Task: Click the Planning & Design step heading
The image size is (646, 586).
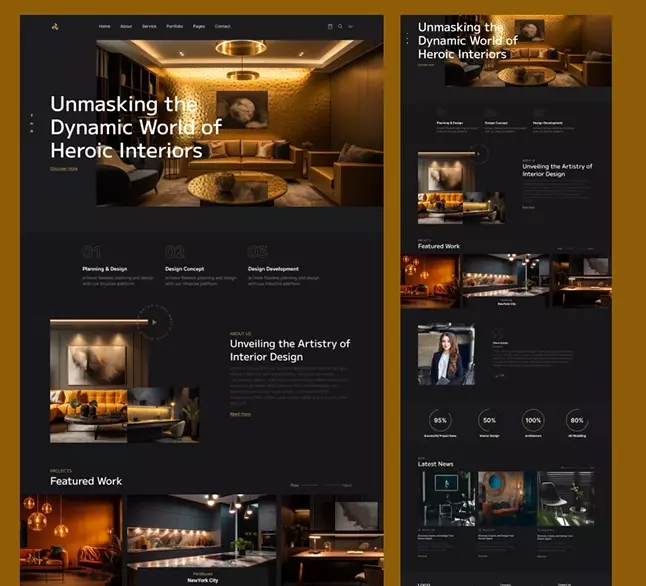Action: pyautogui.click(x=104, y=269)
